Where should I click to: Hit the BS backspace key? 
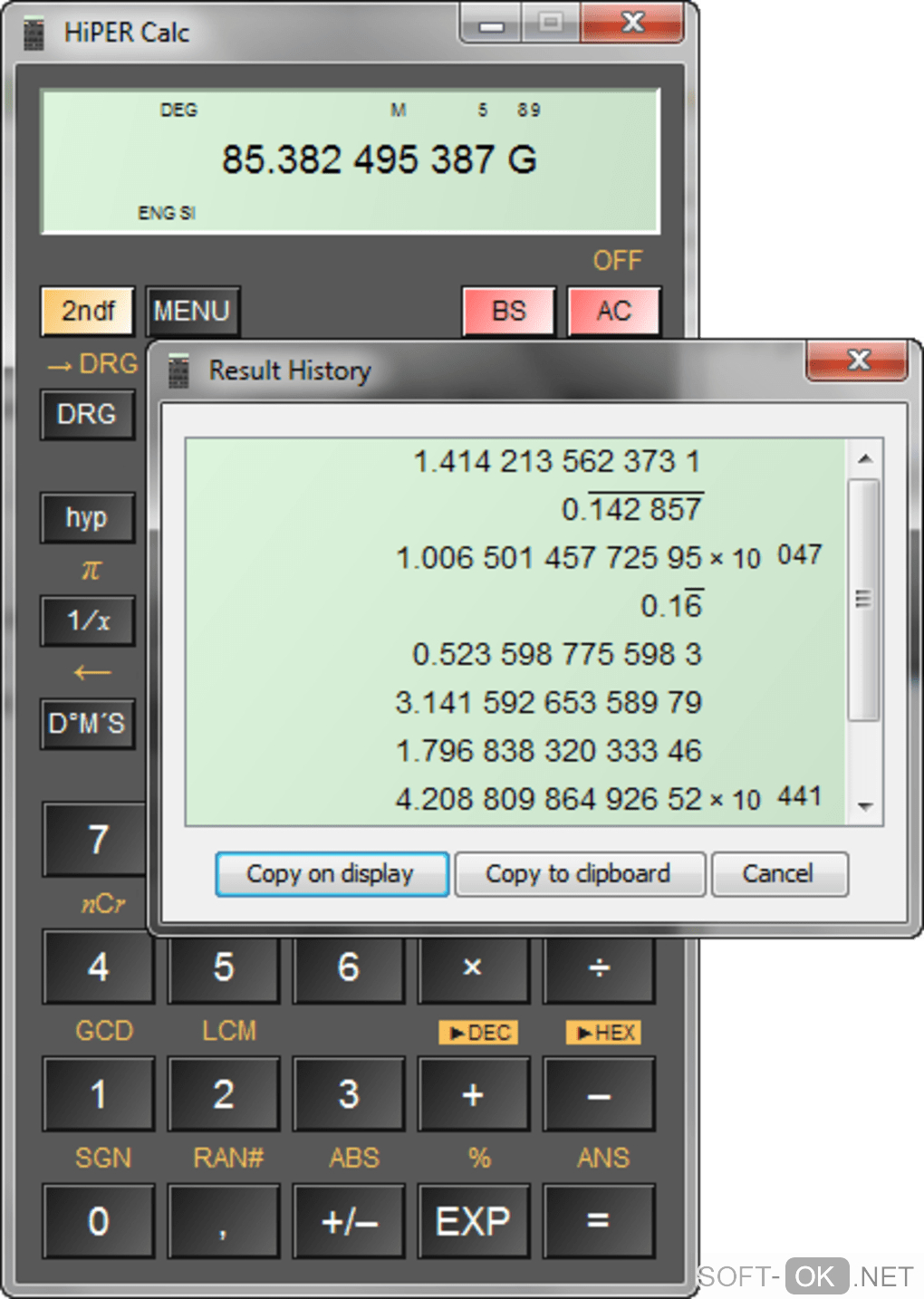click(x=508, y=311)
